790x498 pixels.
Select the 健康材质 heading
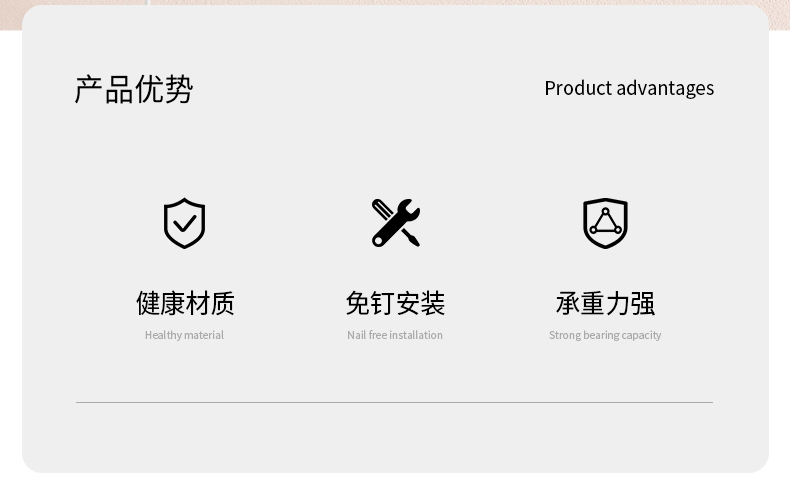coord(185,303)
